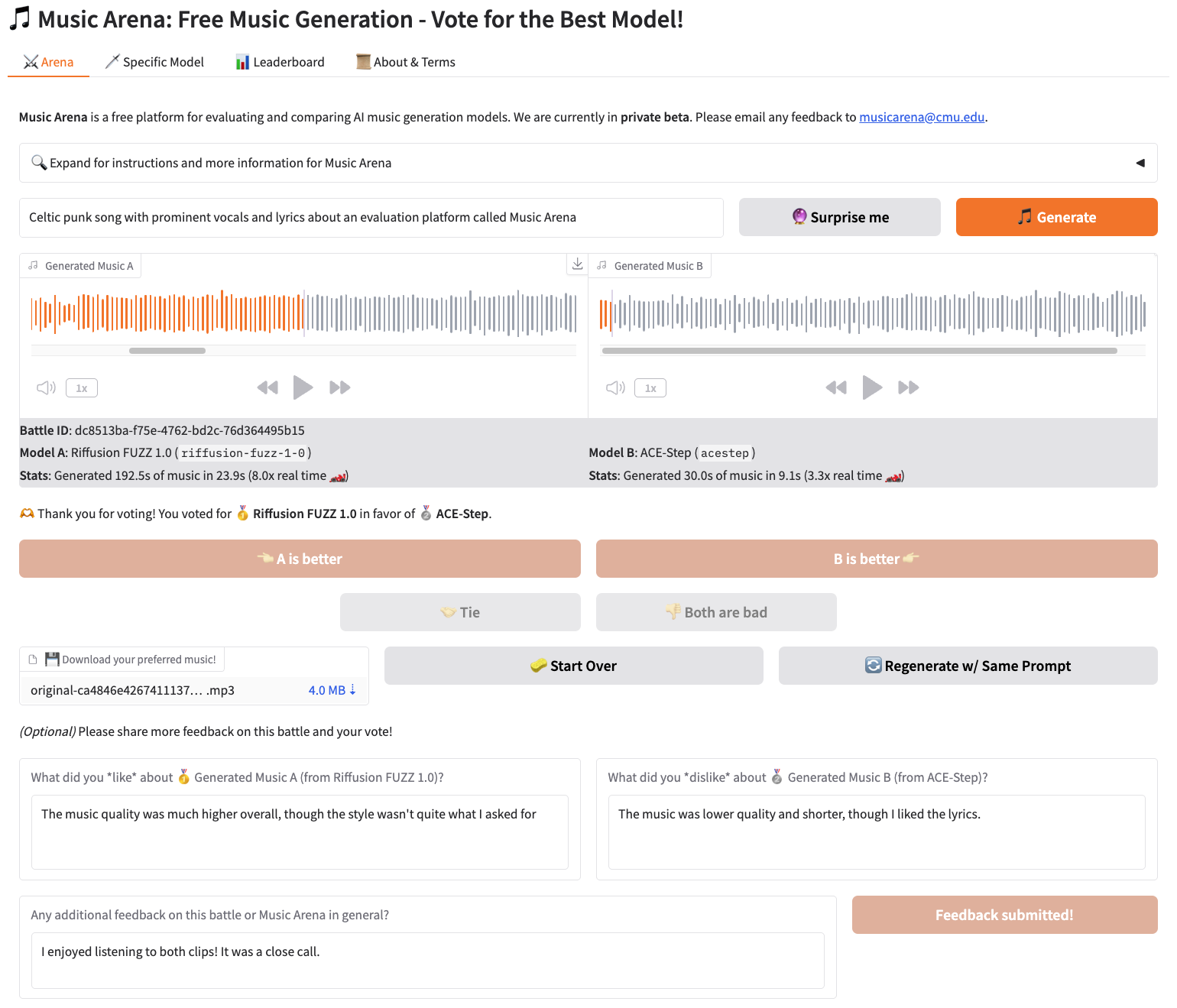Skip backward in Generated Music B
The width and height of the screenshot is (1177, 1008).
click(836, 387)
